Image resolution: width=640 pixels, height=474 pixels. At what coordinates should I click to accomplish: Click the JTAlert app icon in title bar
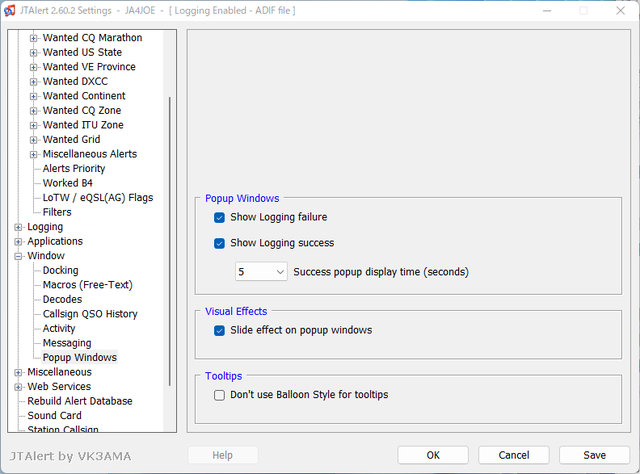[9, 11]
